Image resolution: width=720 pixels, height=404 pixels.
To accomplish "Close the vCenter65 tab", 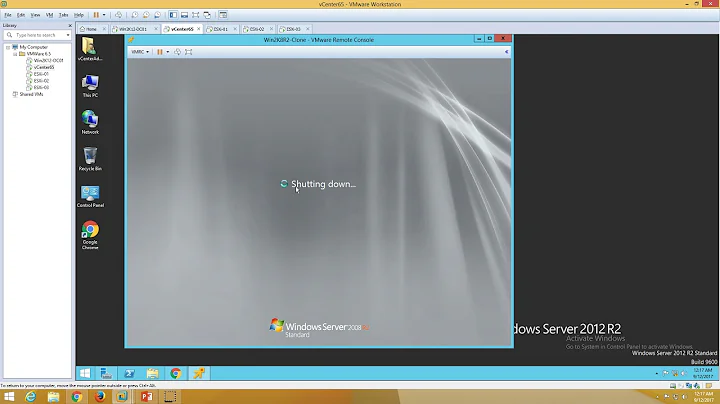I will [x=198, y=29].
